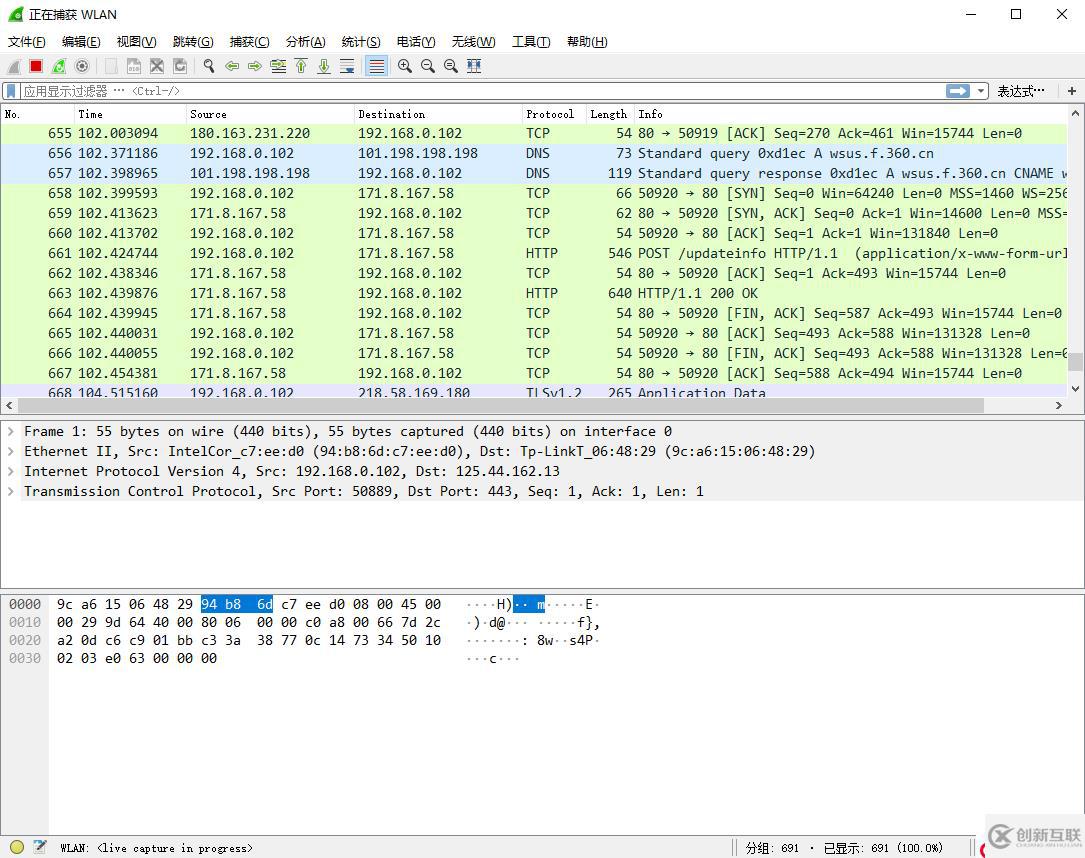
Task: Click the capture file properties notepad icon
Action: [39, 847]
